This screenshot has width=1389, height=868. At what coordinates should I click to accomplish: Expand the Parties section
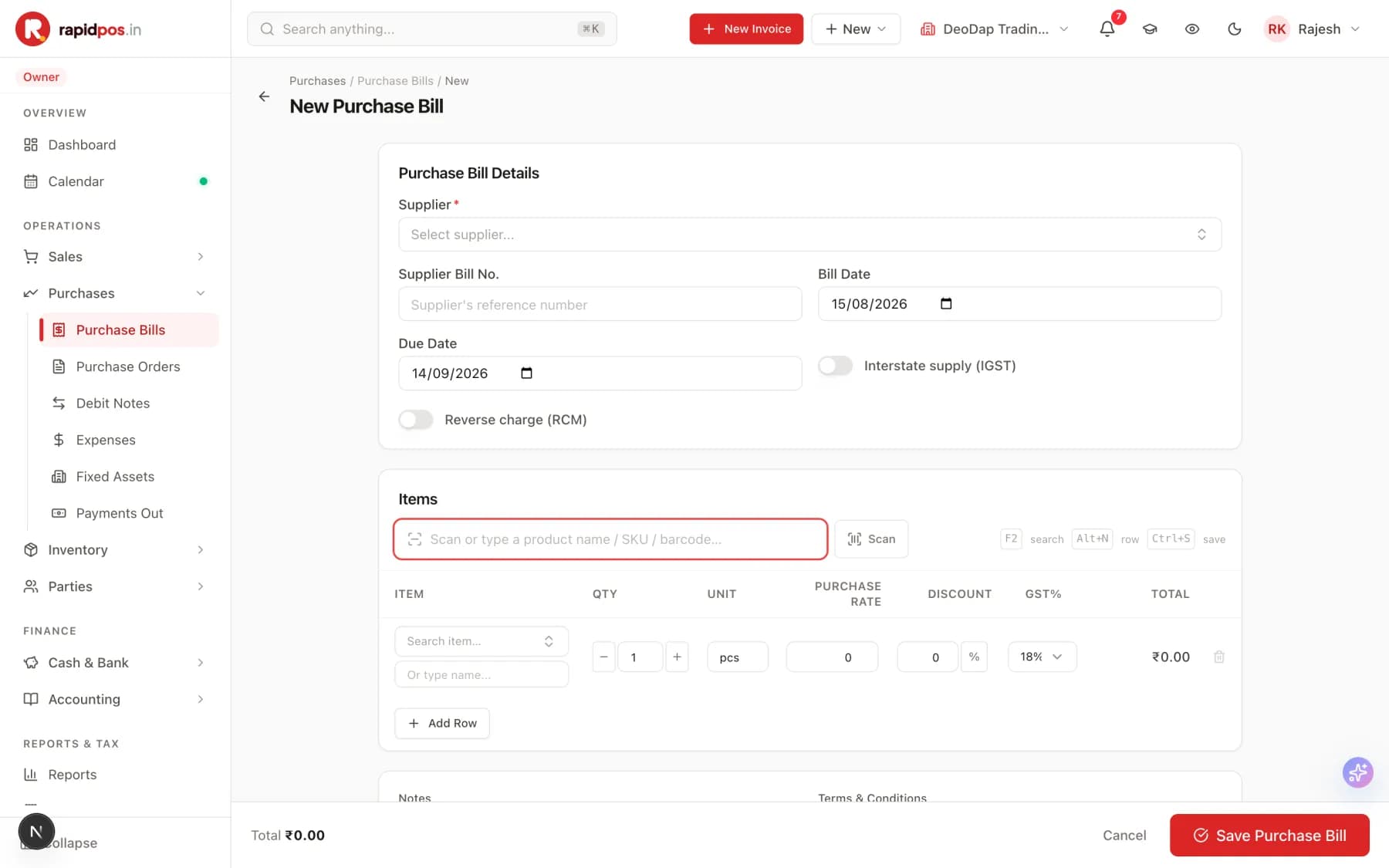pyautogui.click(x=116, y=586)
